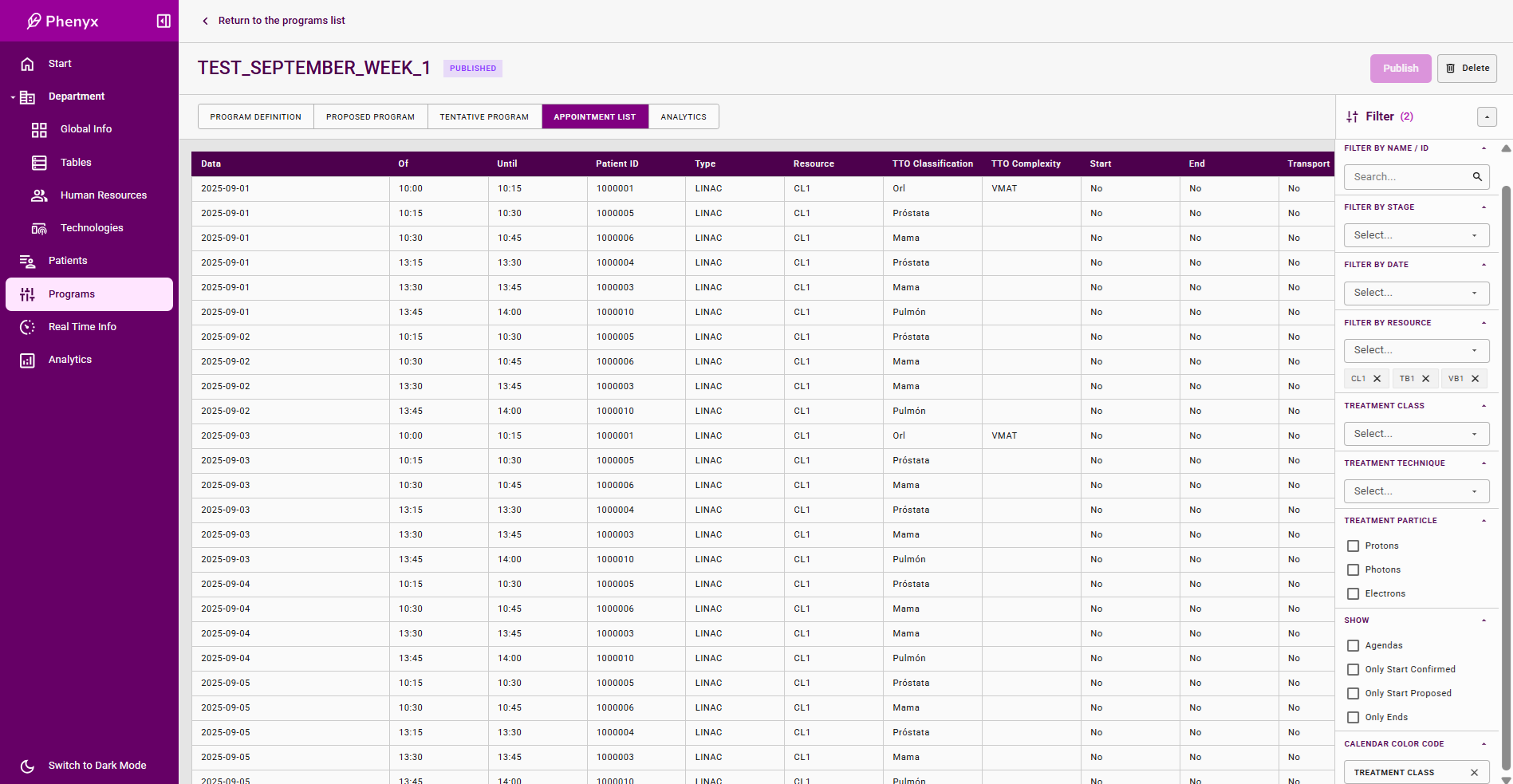The height and width of the screenshot is (784, 1513).
Task: Open the Filter by Stage dropdown
Action: pos(1416,235)
